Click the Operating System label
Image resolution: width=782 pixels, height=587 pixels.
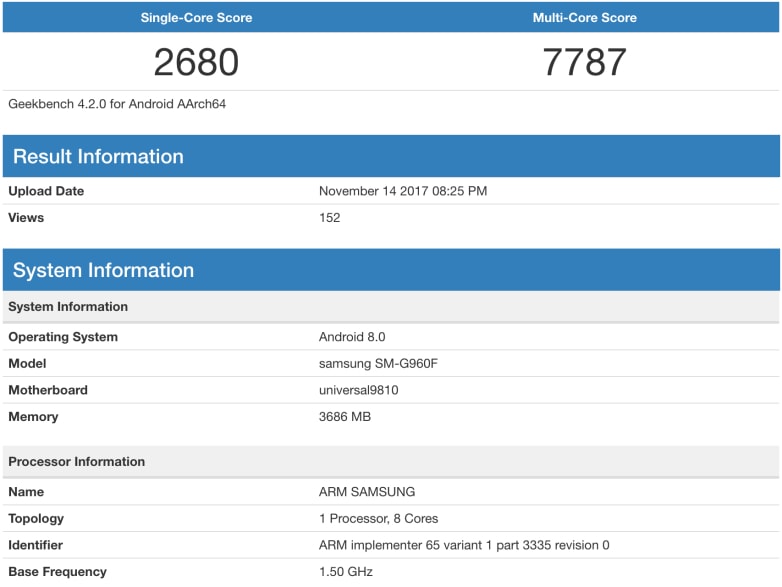pyautogui.click(x=63, y=337)
